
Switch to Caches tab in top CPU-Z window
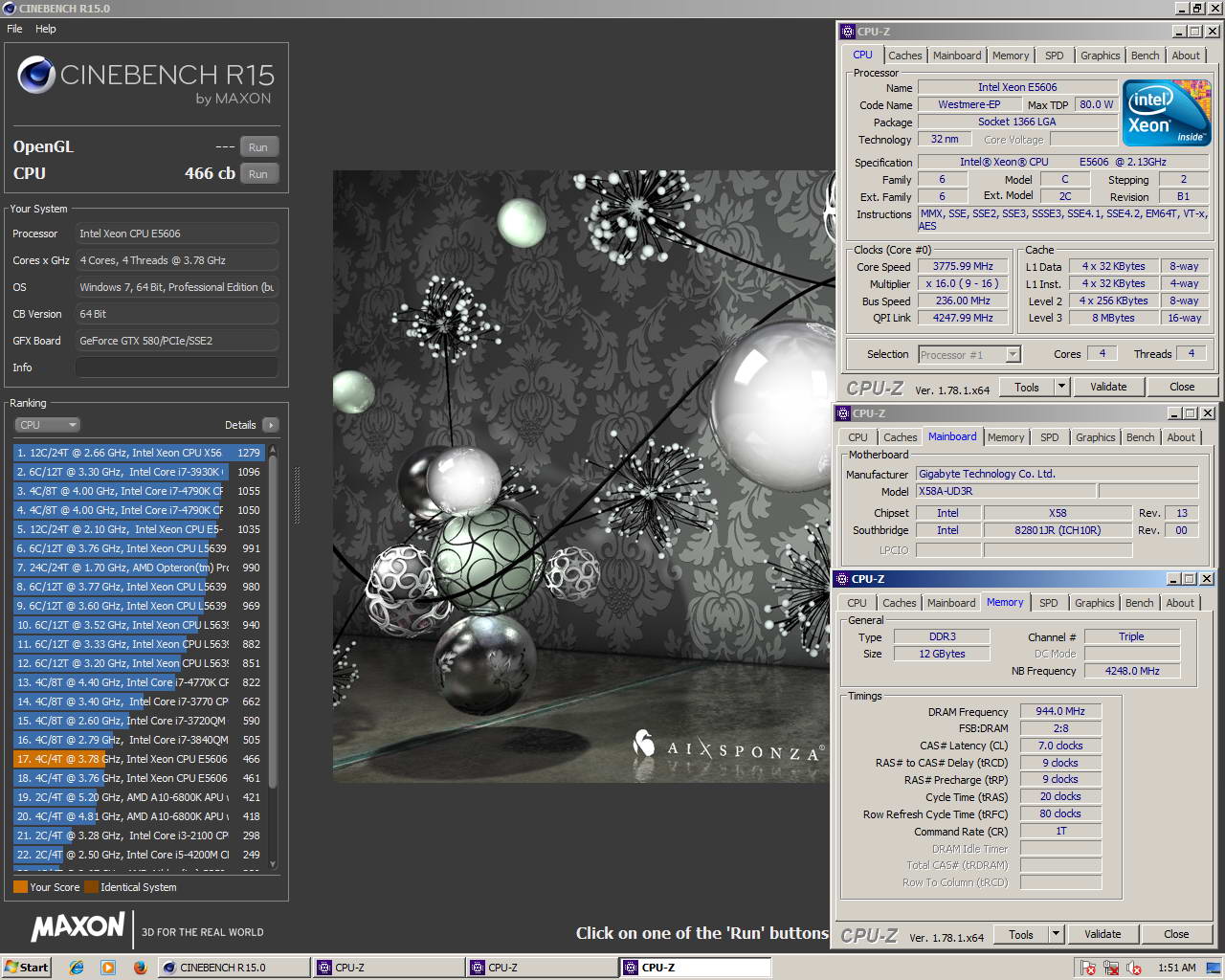tap(904, 56)
